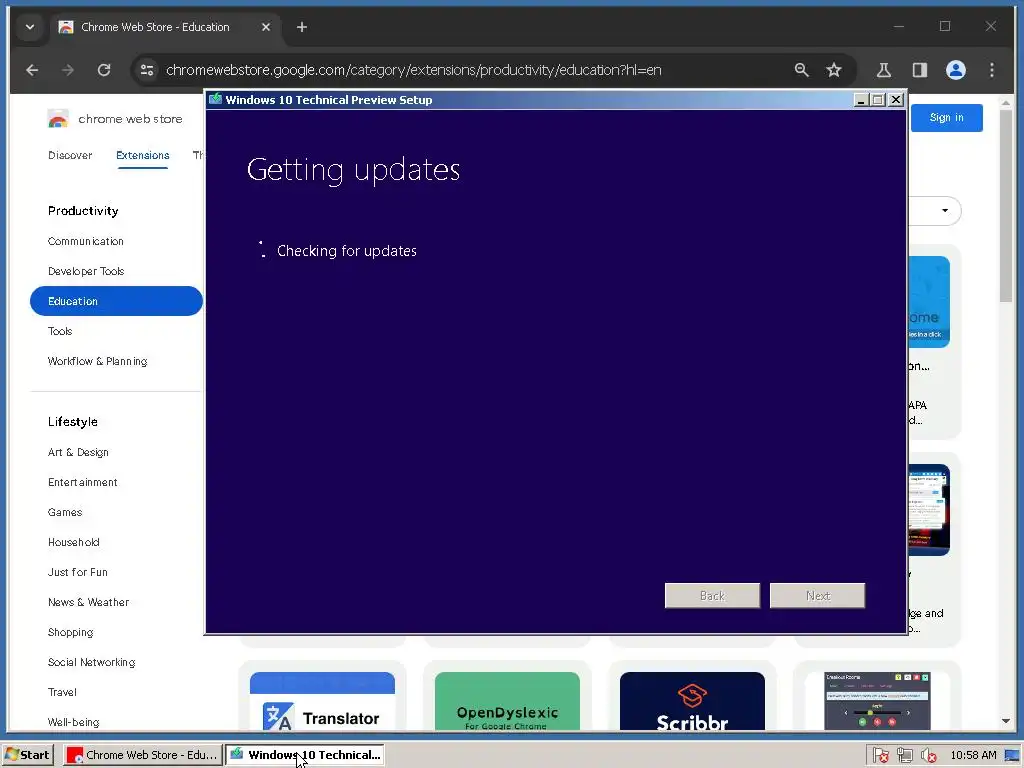Open Workflow & Planning category
1024x768 pixels.
click(x=97, y=361)
